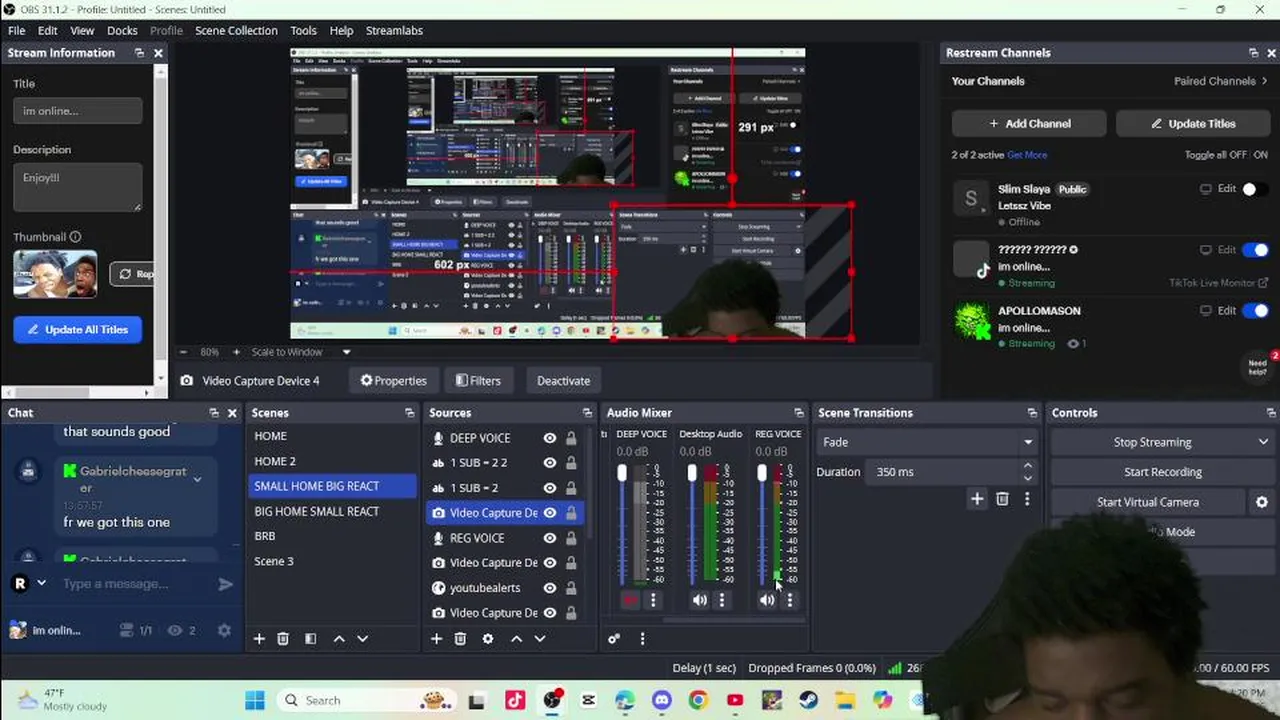Pop out the Scenes dock

click(x=409, y=413)
